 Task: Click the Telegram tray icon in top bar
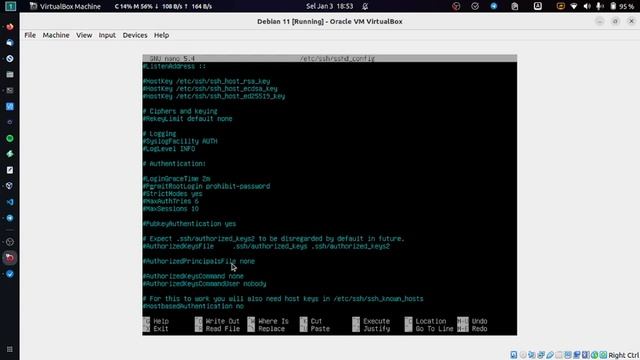pyautogui.click(x=494, y=6)
